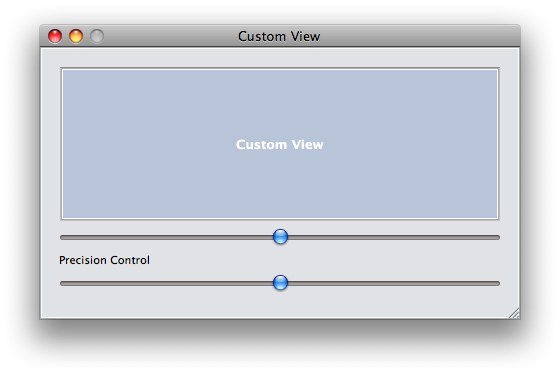
Task: Set upper slider to its minimum end
Action: pyautogui.click(x=62, y=237)
